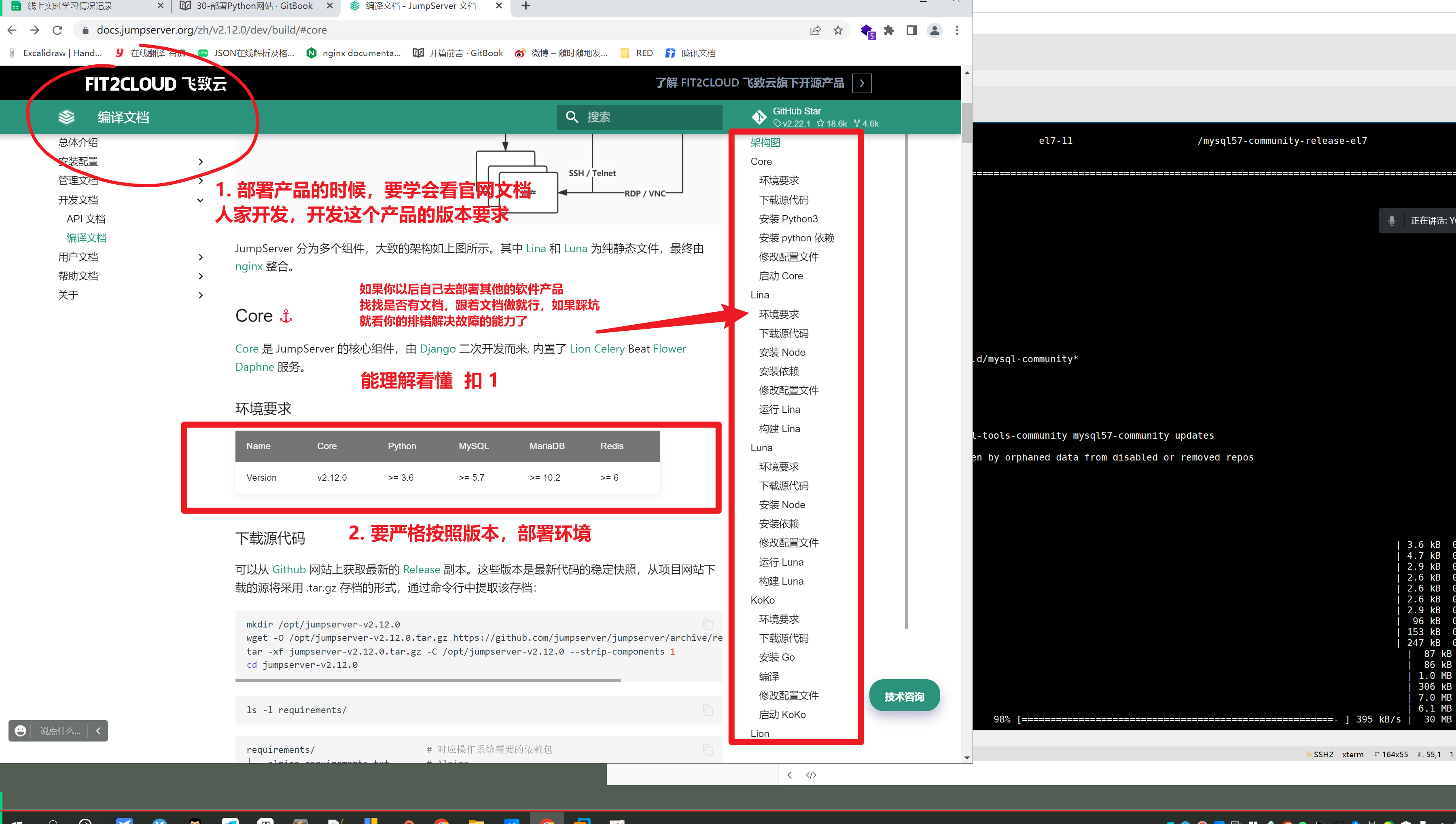Copy the requirements/ tree code block
The width and height of the screenshot is (1456, 824).
(x=708, y=749)
